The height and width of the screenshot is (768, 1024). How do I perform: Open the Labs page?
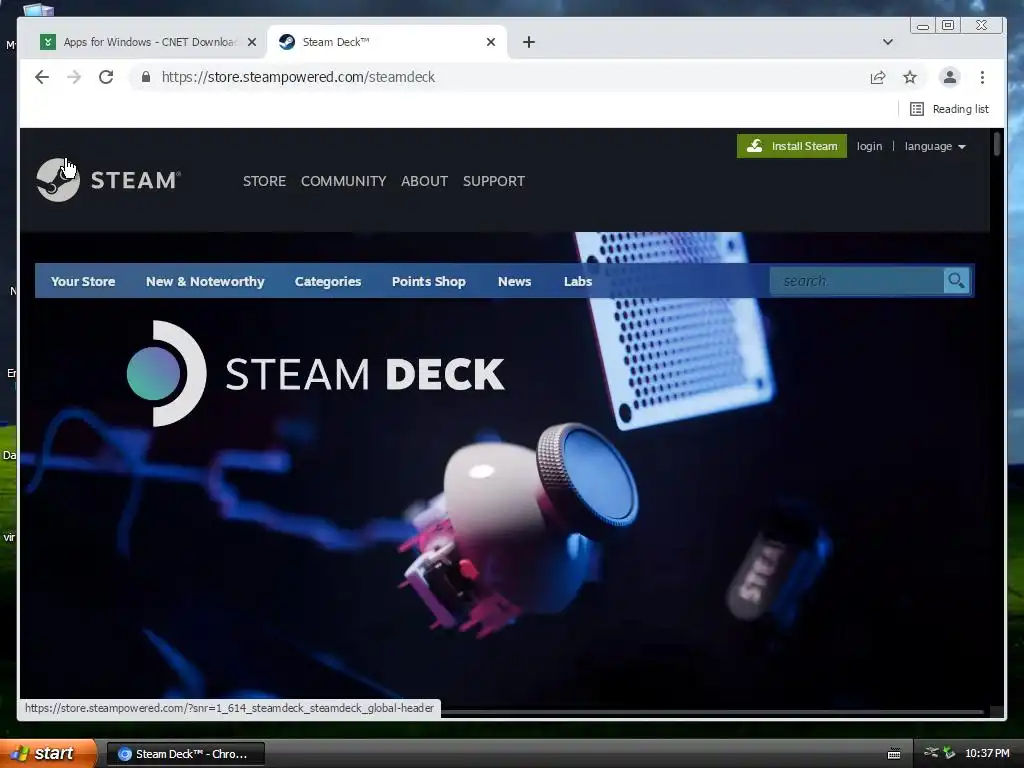(578, 281)
